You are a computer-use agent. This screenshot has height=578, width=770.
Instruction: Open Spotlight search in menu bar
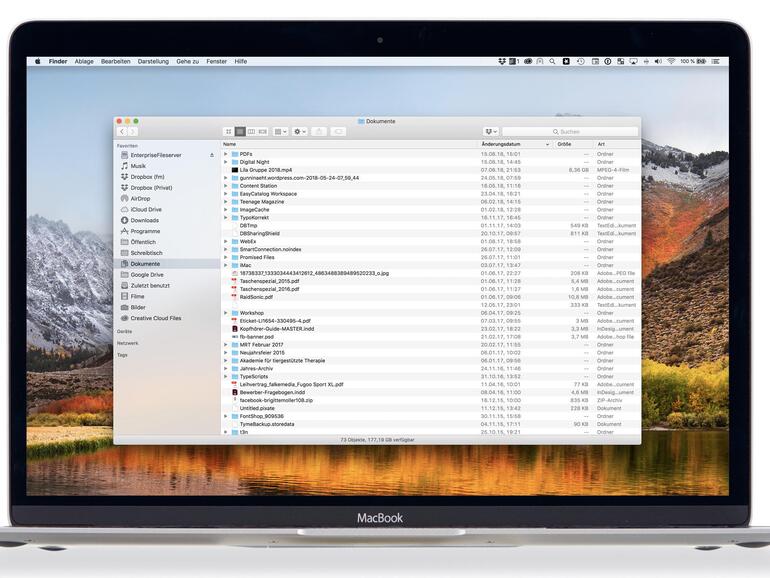(552, 61)
